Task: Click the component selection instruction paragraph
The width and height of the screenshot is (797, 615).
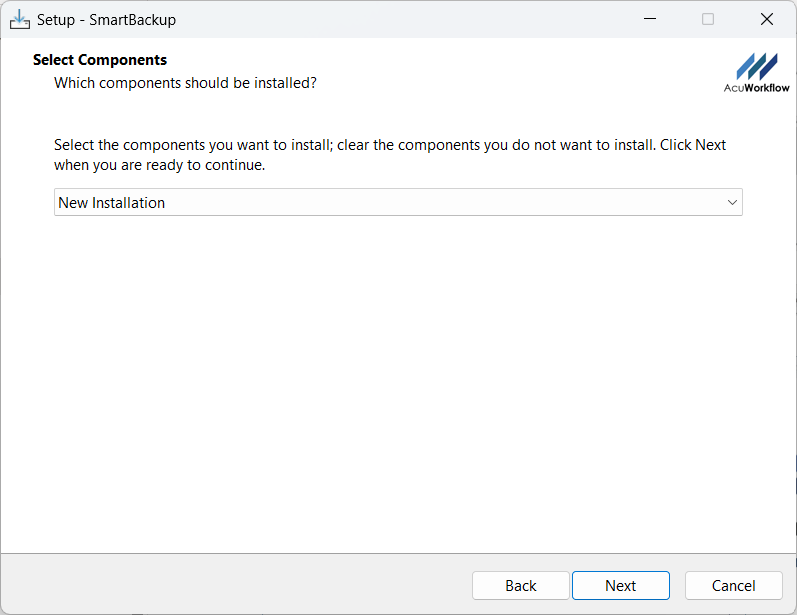Action: click(390, 155)
